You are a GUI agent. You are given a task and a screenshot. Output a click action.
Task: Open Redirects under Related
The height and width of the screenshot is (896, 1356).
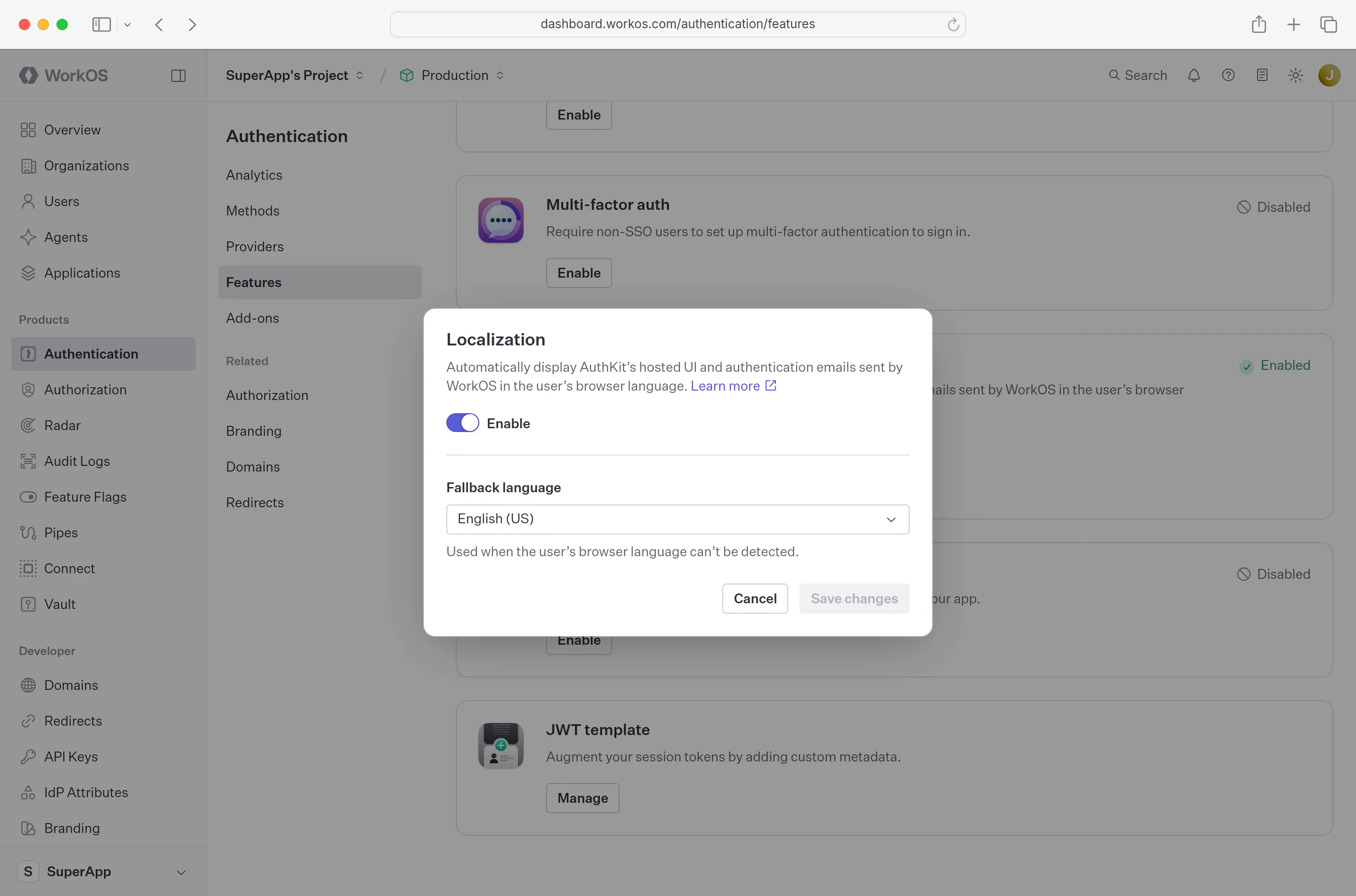(x=320, y=503)
